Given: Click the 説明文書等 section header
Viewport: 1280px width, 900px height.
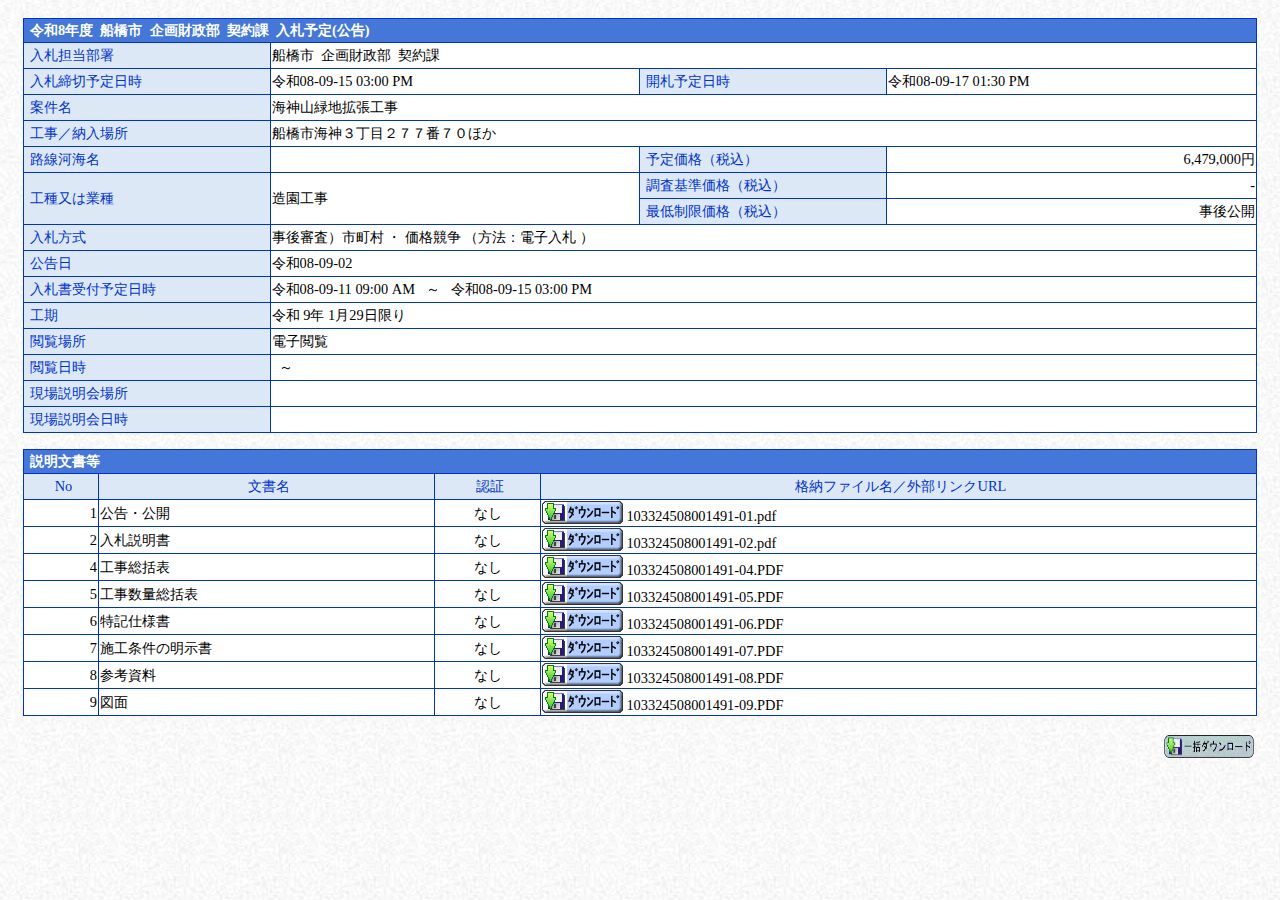Looking at the screenshot, I should [640, 461].
